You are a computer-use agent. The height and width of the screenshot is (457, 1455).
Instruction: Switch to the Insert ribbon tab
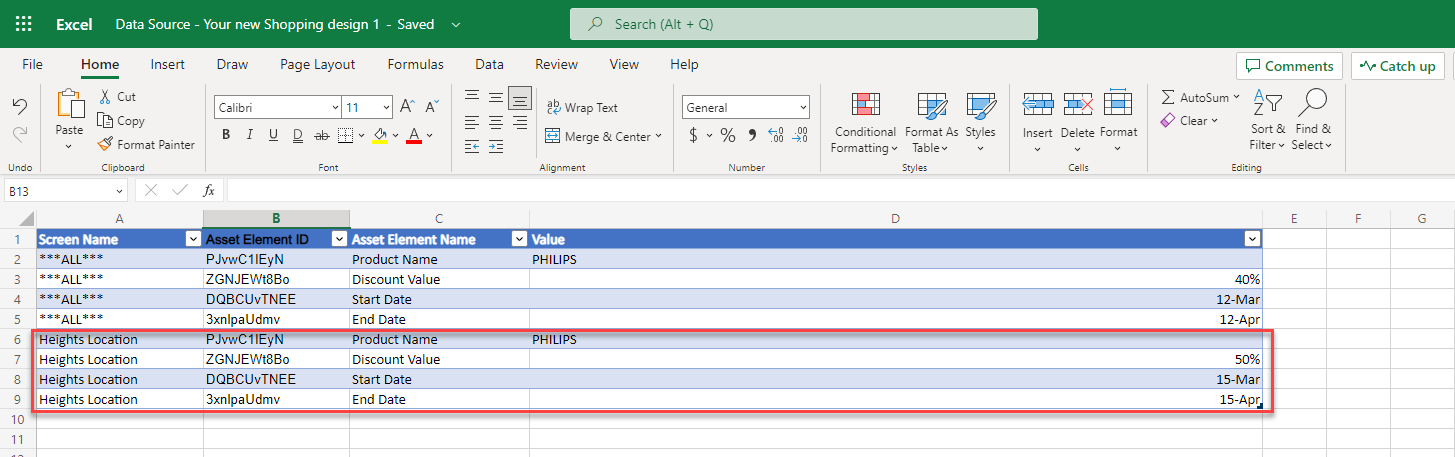tap(167, 64)
